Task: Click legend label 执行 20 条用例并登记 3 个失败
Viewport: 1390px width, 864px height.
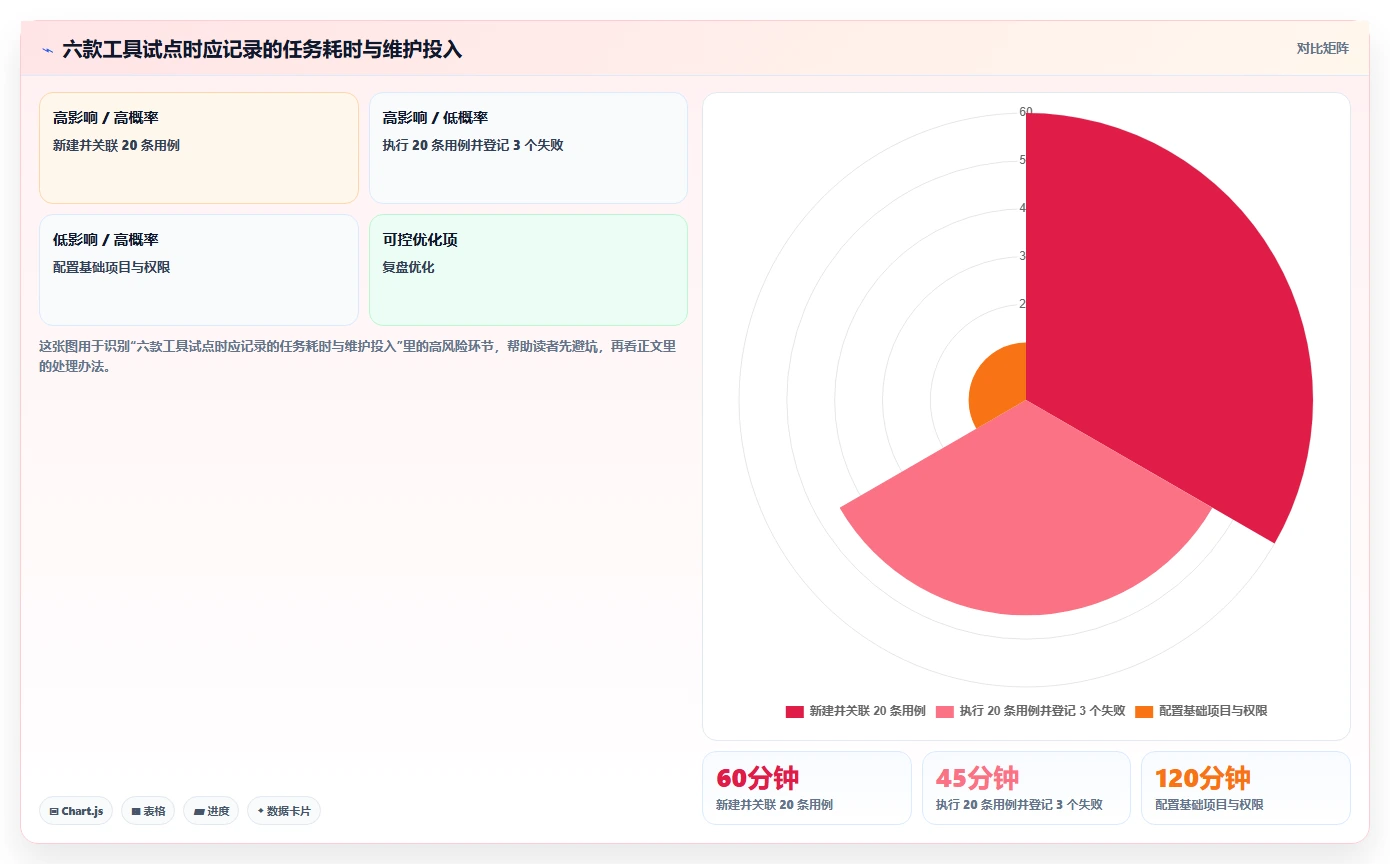Action: pos(1042,711)
